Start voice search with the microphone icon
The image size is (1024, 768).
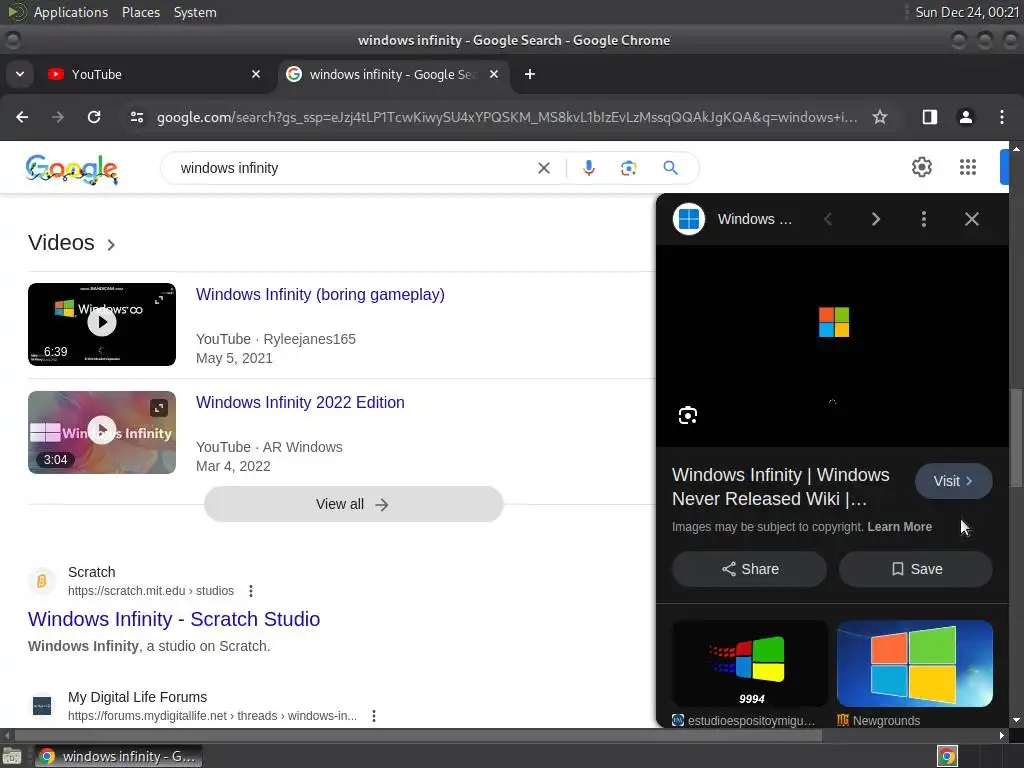point(588,168)
